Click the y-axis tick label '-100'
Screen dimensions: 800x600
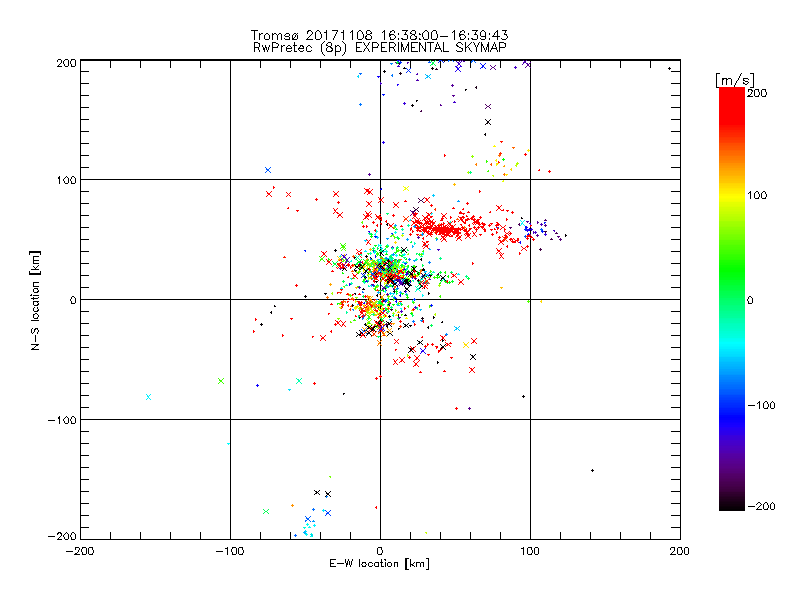62,420
